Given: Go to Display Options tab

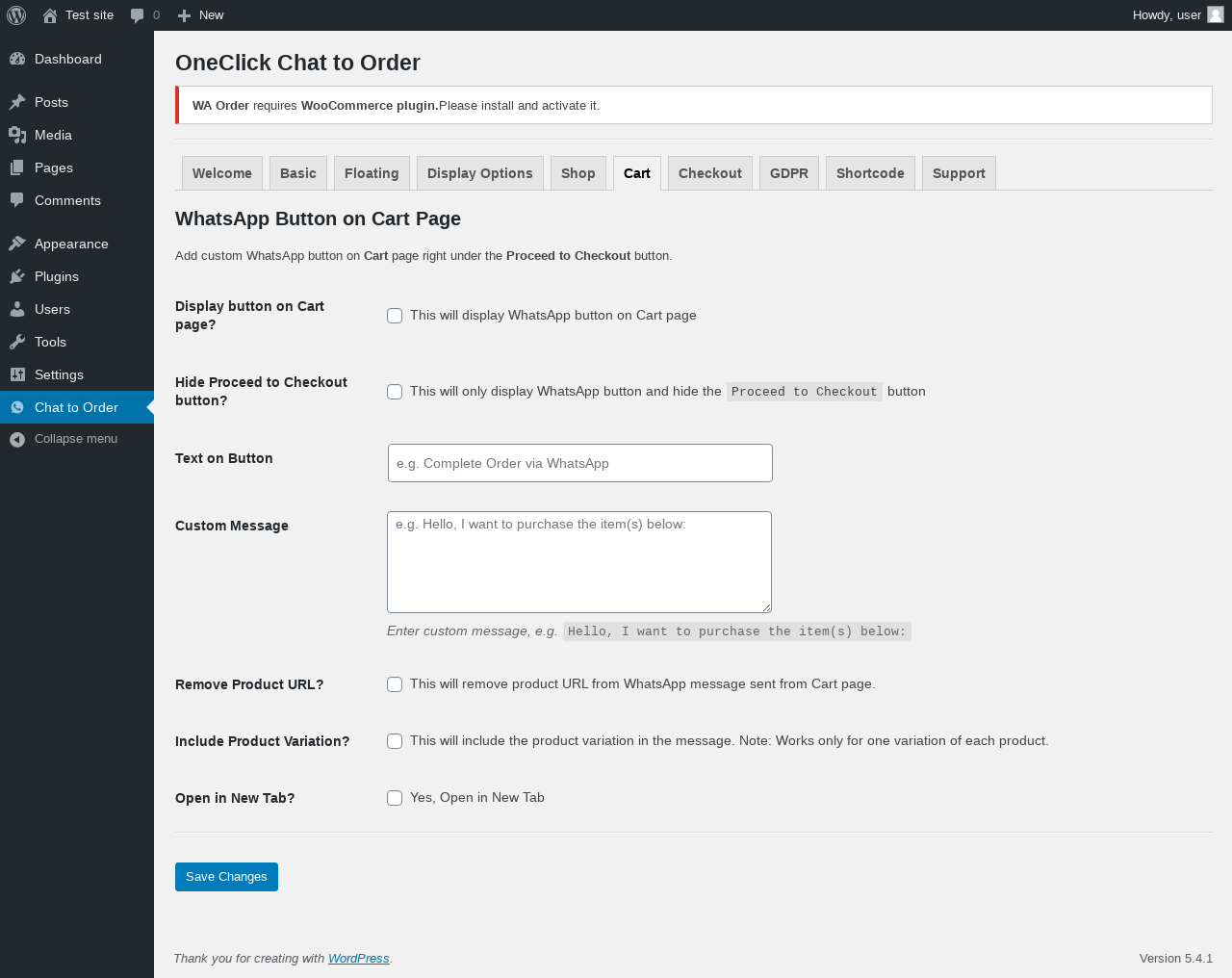Looking at the screenshot, I should pyautogui.click(x=480, y=173).
